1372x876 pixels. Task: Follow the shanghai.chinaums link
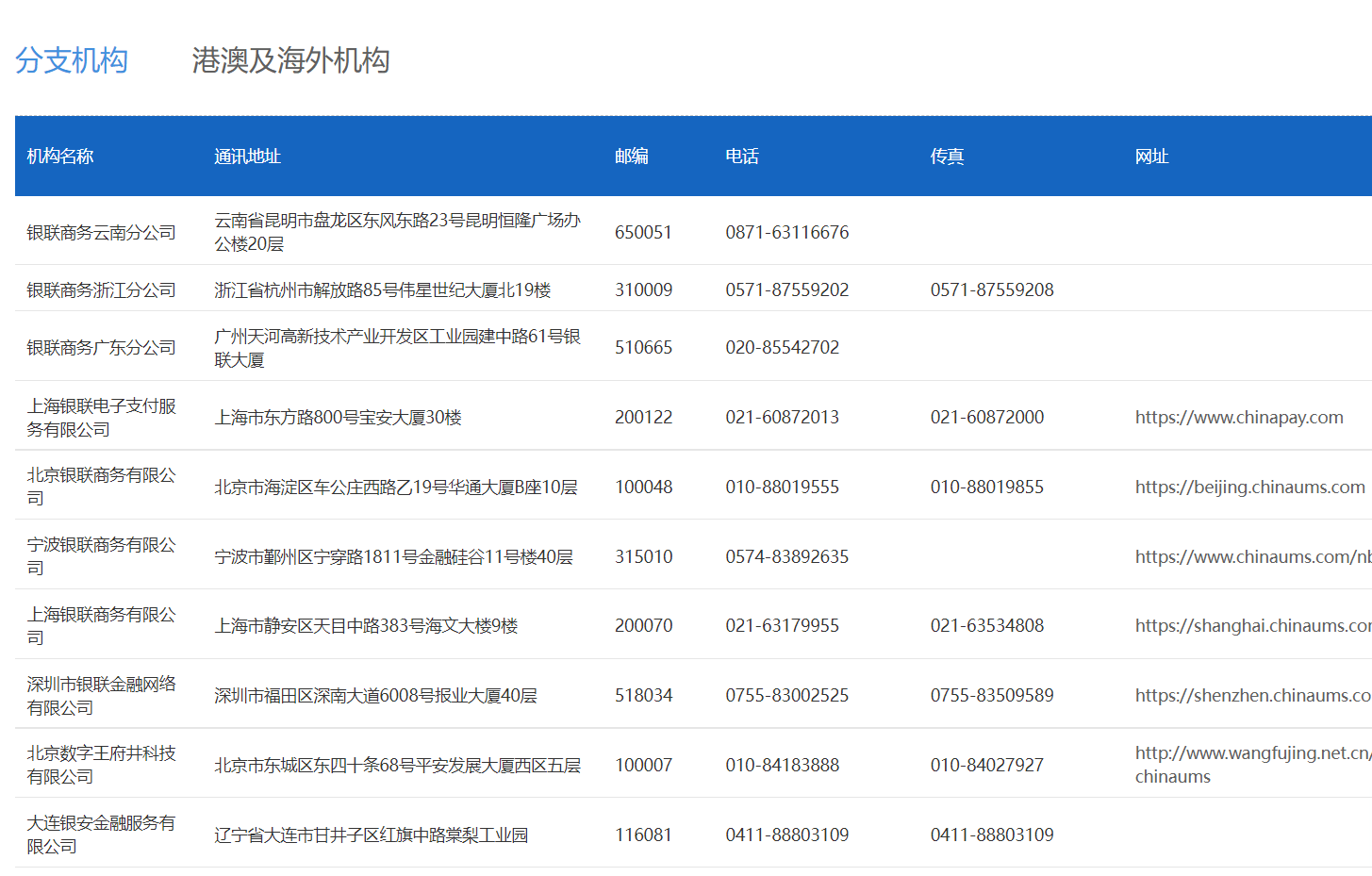pyautogui.click(x=1253, y=625)
